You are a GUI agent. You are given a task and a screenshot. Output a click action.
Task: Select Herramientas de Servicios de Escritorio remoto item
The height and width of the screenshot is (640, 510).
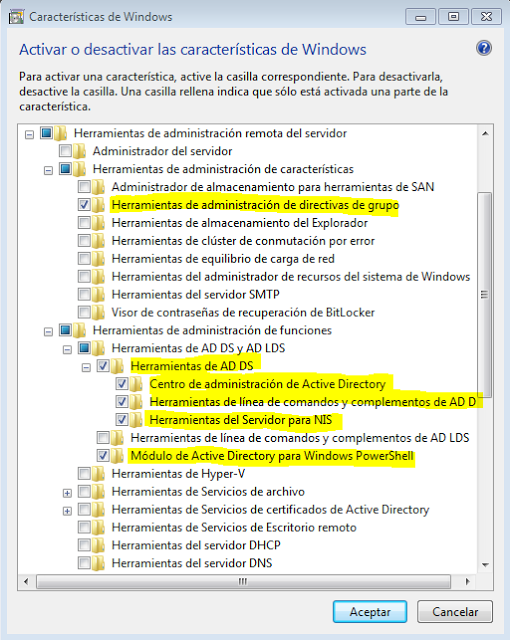point(234,527)
